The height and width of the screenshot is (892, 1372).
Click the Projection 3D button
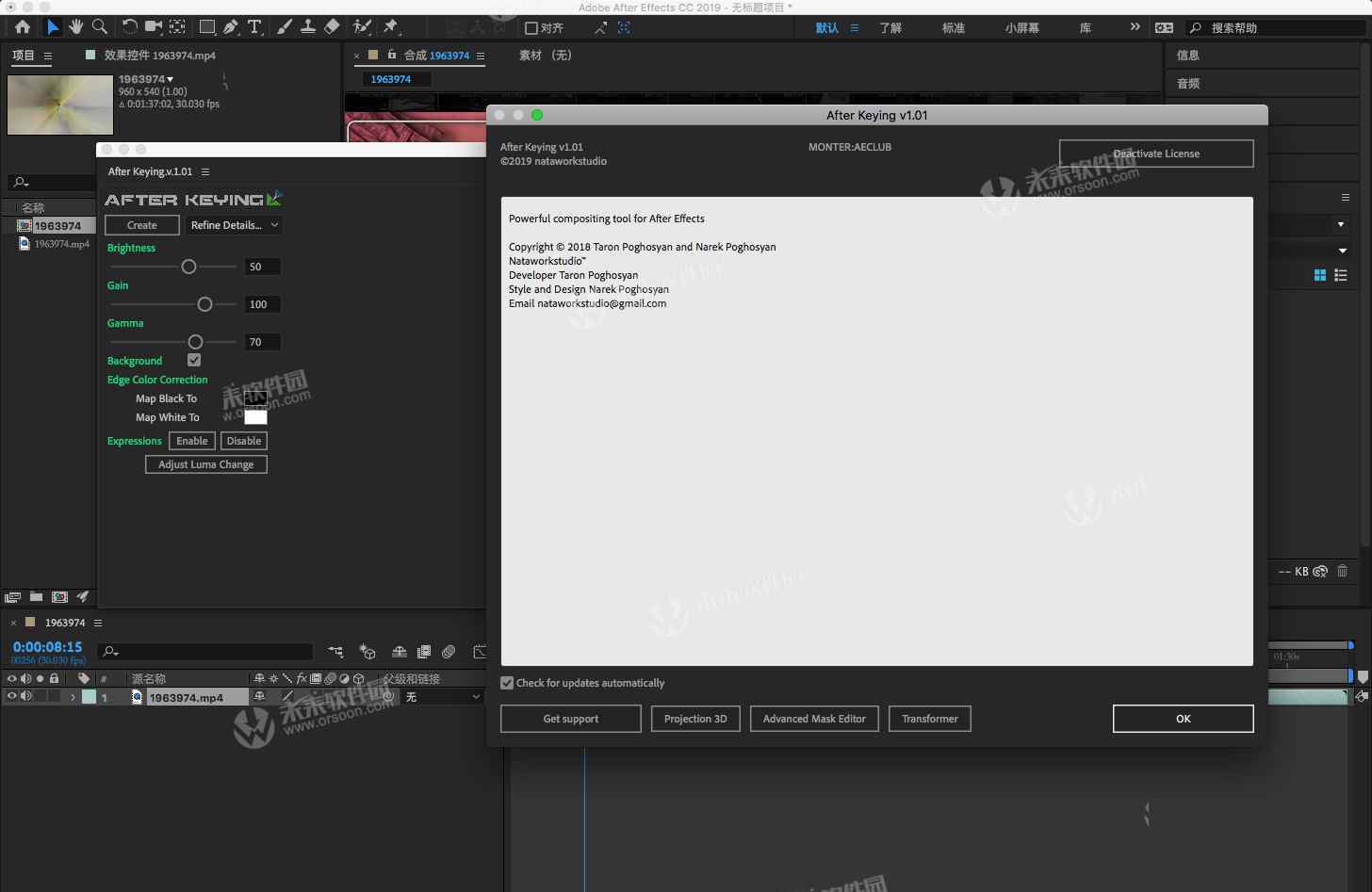click(695, 719)
